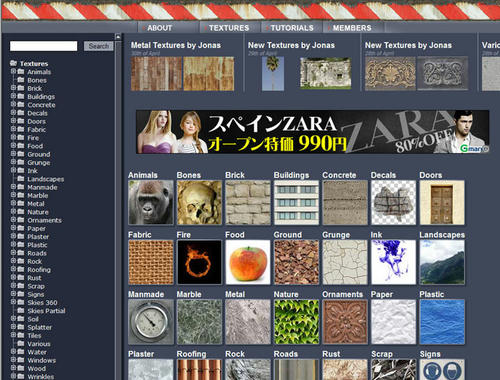Expand the Nature tree node
This screenshot has width=500, height=380.
13,212
